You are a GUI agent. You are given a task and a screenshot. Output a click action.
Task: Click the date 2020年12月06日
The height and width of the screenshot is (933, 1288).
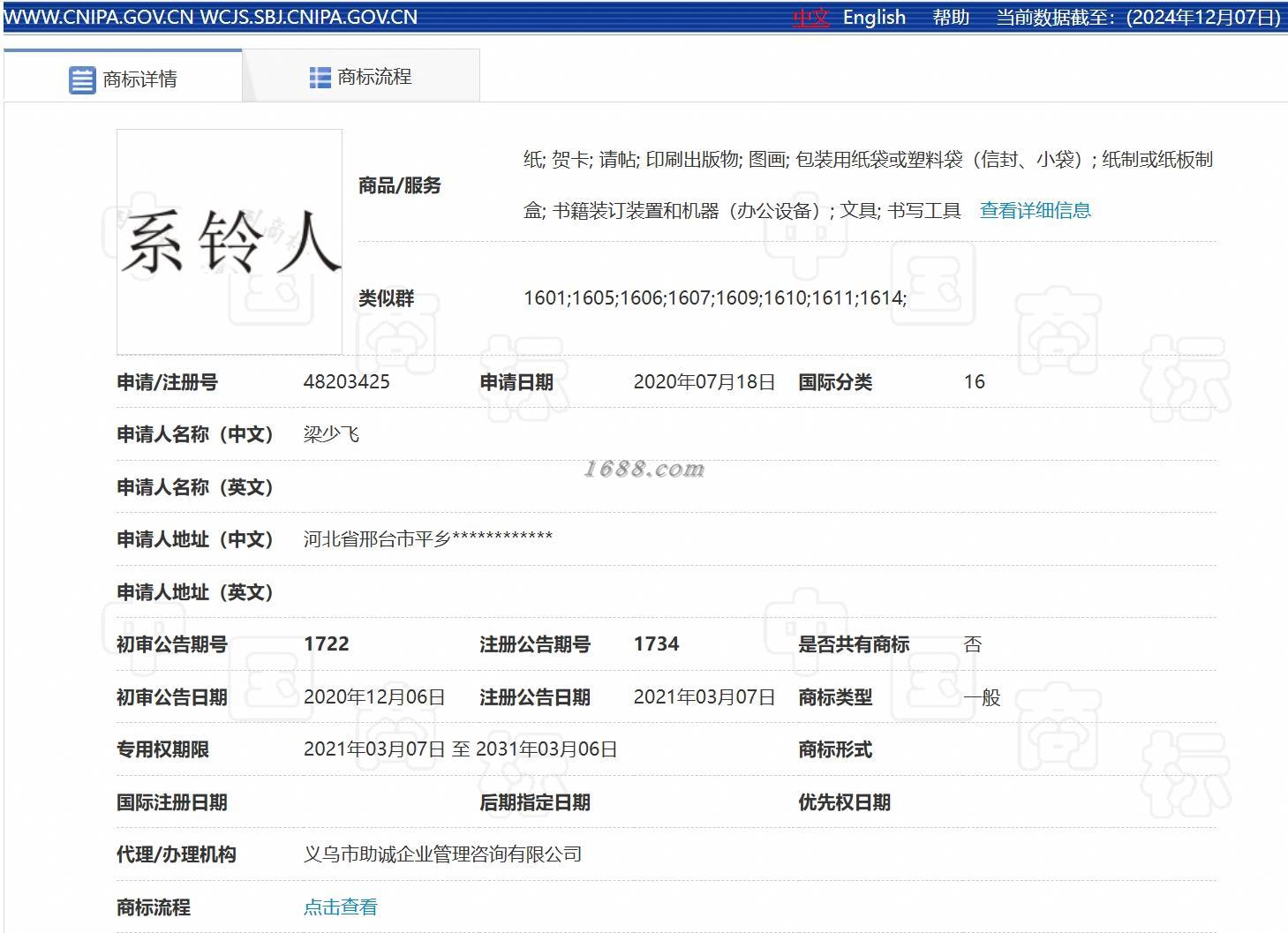[374, 697]
